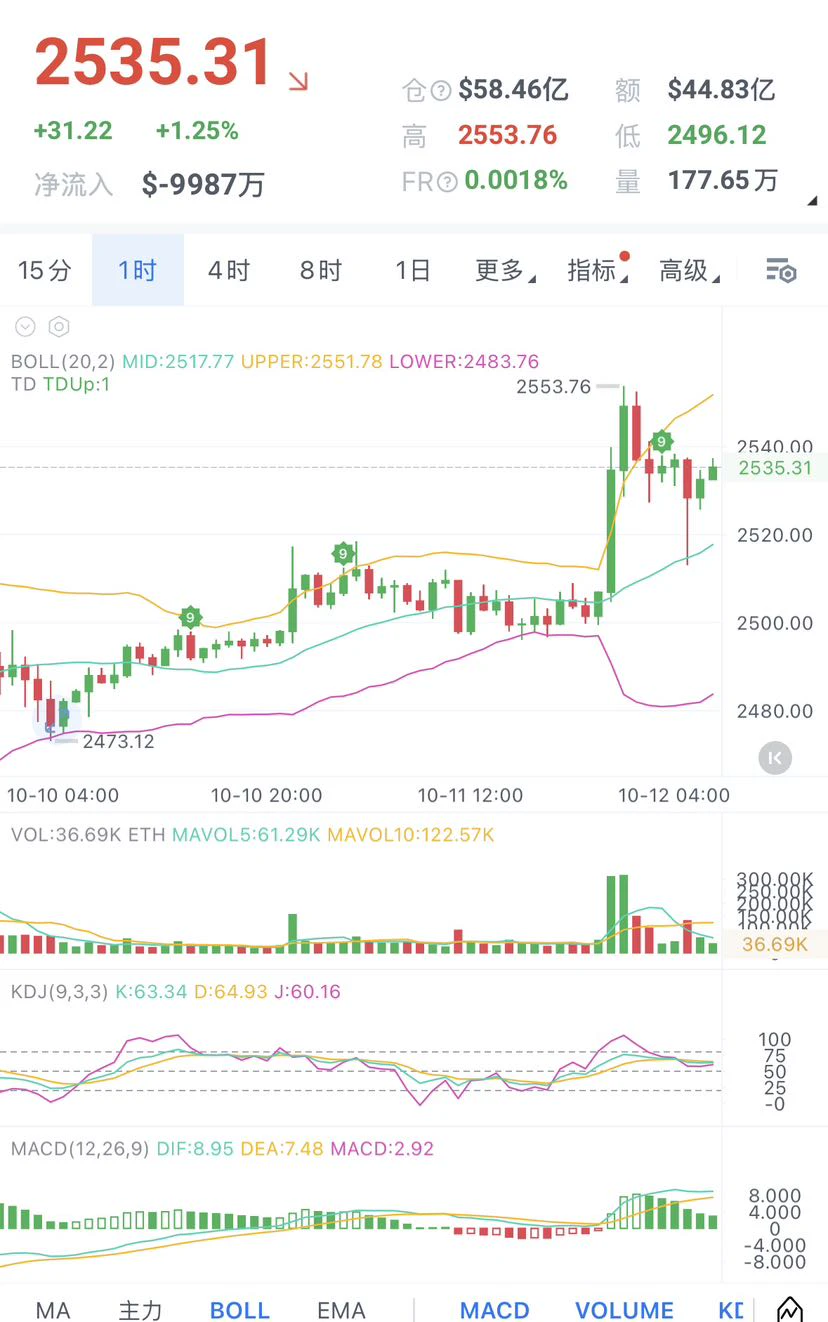Select the 主力 indicator option
This screenshot has width=828, height=1322.
pos(140,1309)
